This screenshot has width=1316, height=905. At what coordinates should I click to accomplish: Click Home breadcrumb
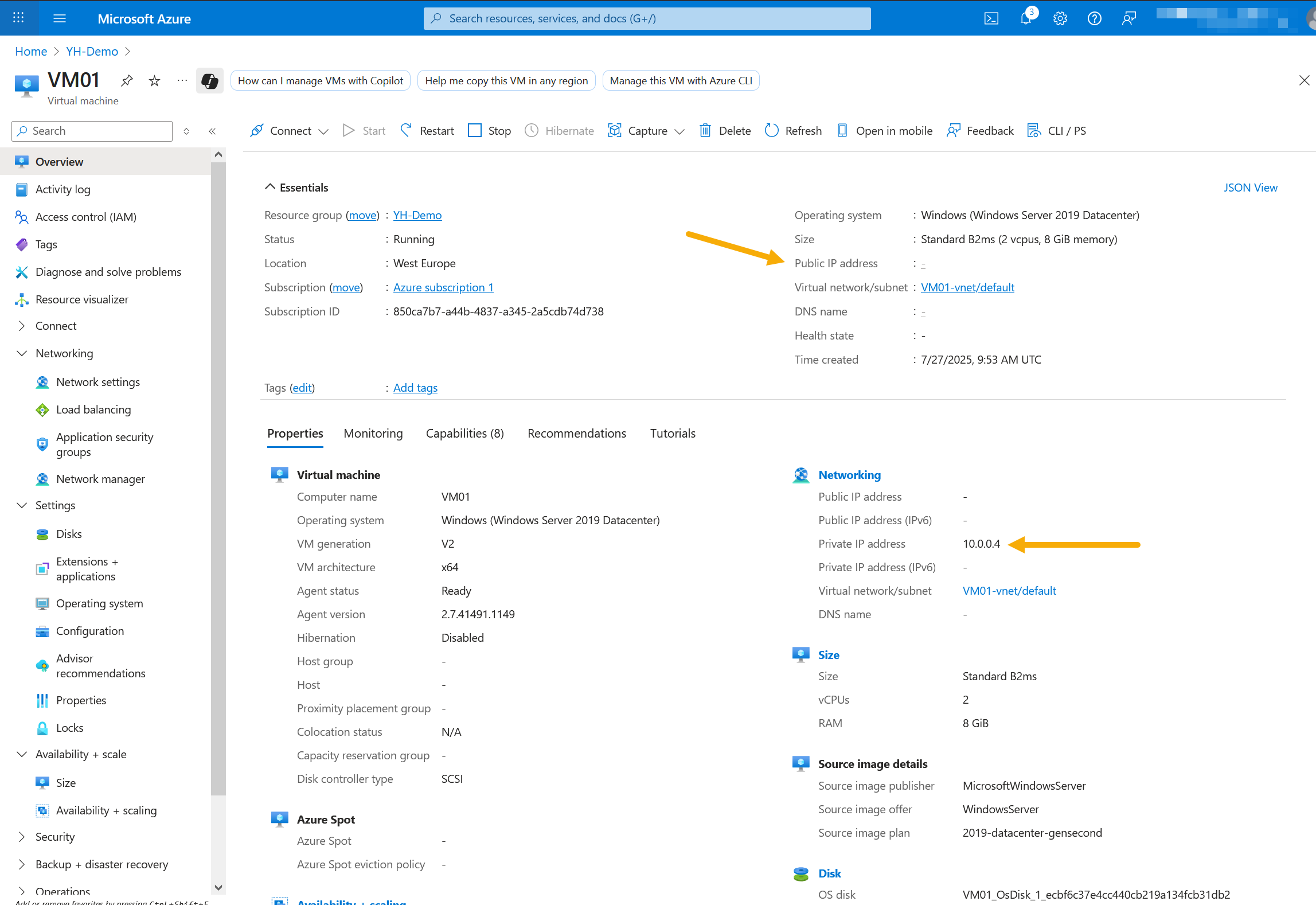pos(31,52)
